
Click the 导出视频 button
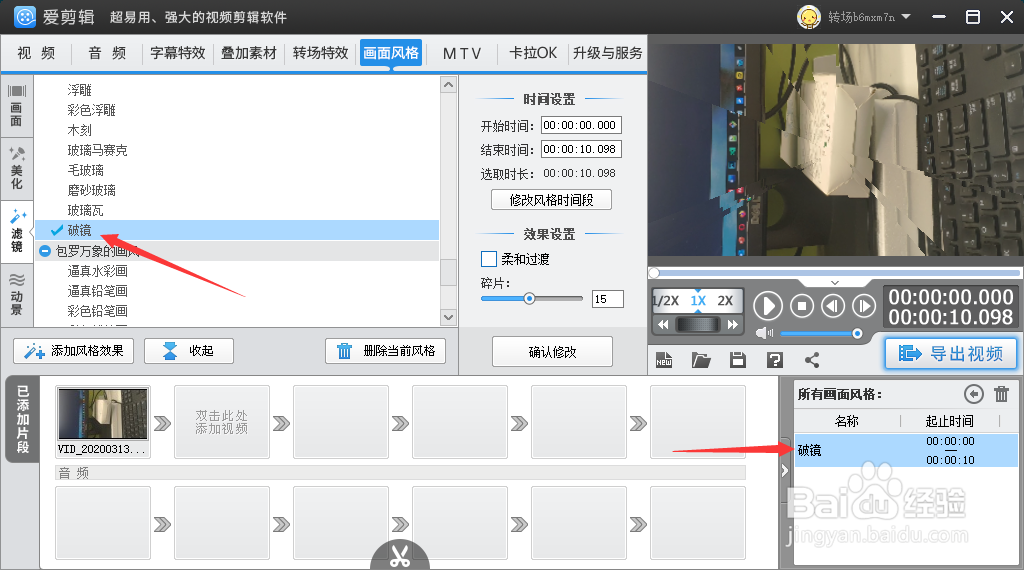tap(951, 353)
